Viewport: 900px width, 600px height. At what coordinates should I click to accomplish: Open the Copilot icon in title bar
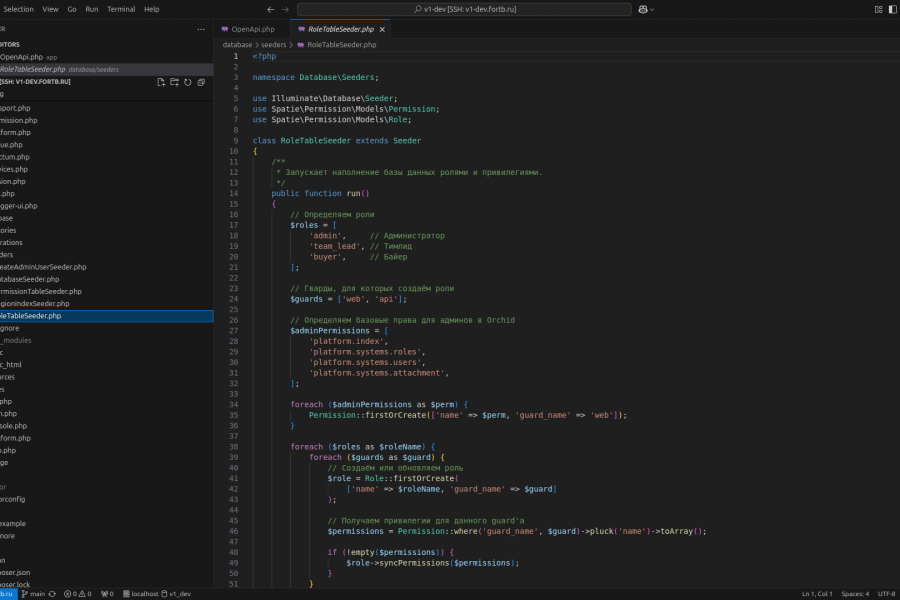point(642,9)
